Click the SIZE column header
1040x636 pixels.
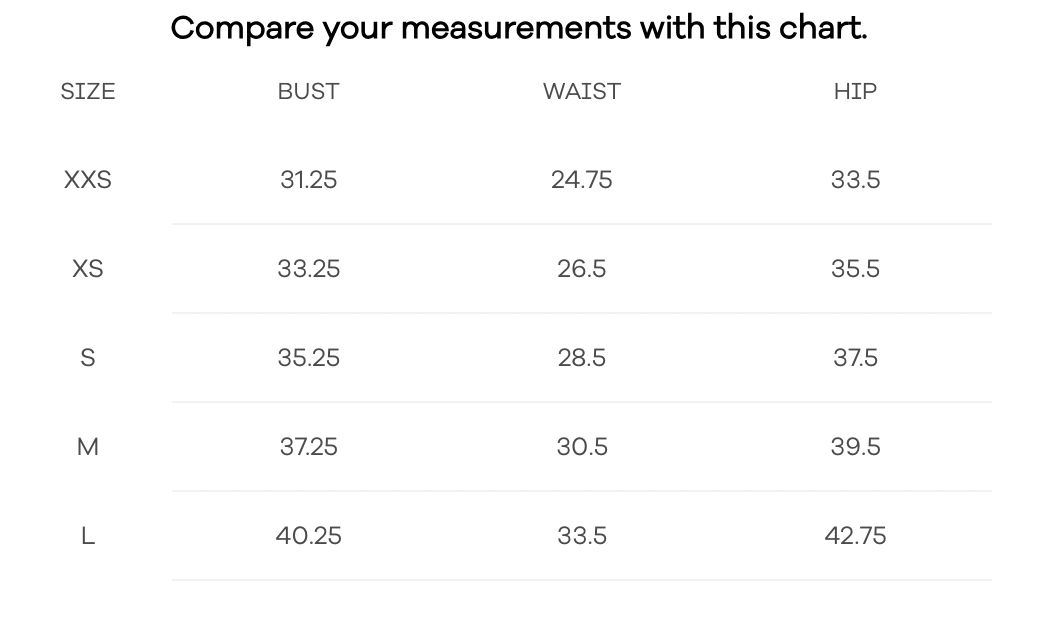coord(88,92)
